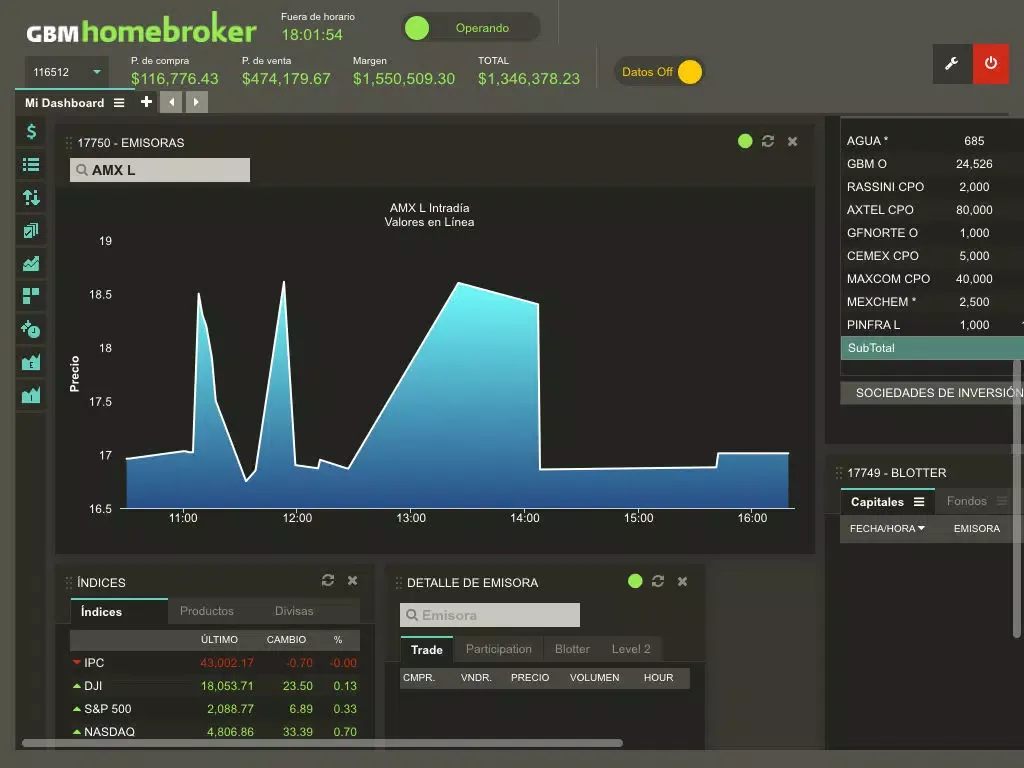Click the Índices panel drag handle
The image size is (1024, 768).
(69, 583)
